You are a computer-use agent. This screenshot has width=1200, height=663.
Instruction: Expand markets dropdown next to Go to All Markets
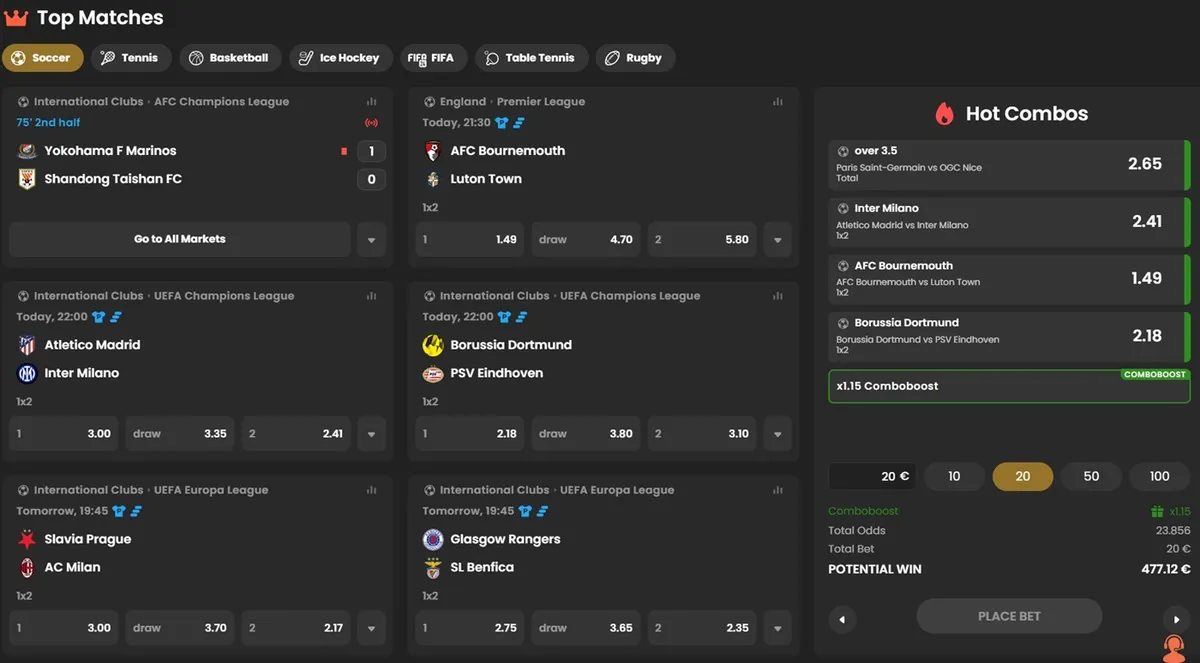coord(372,240)
